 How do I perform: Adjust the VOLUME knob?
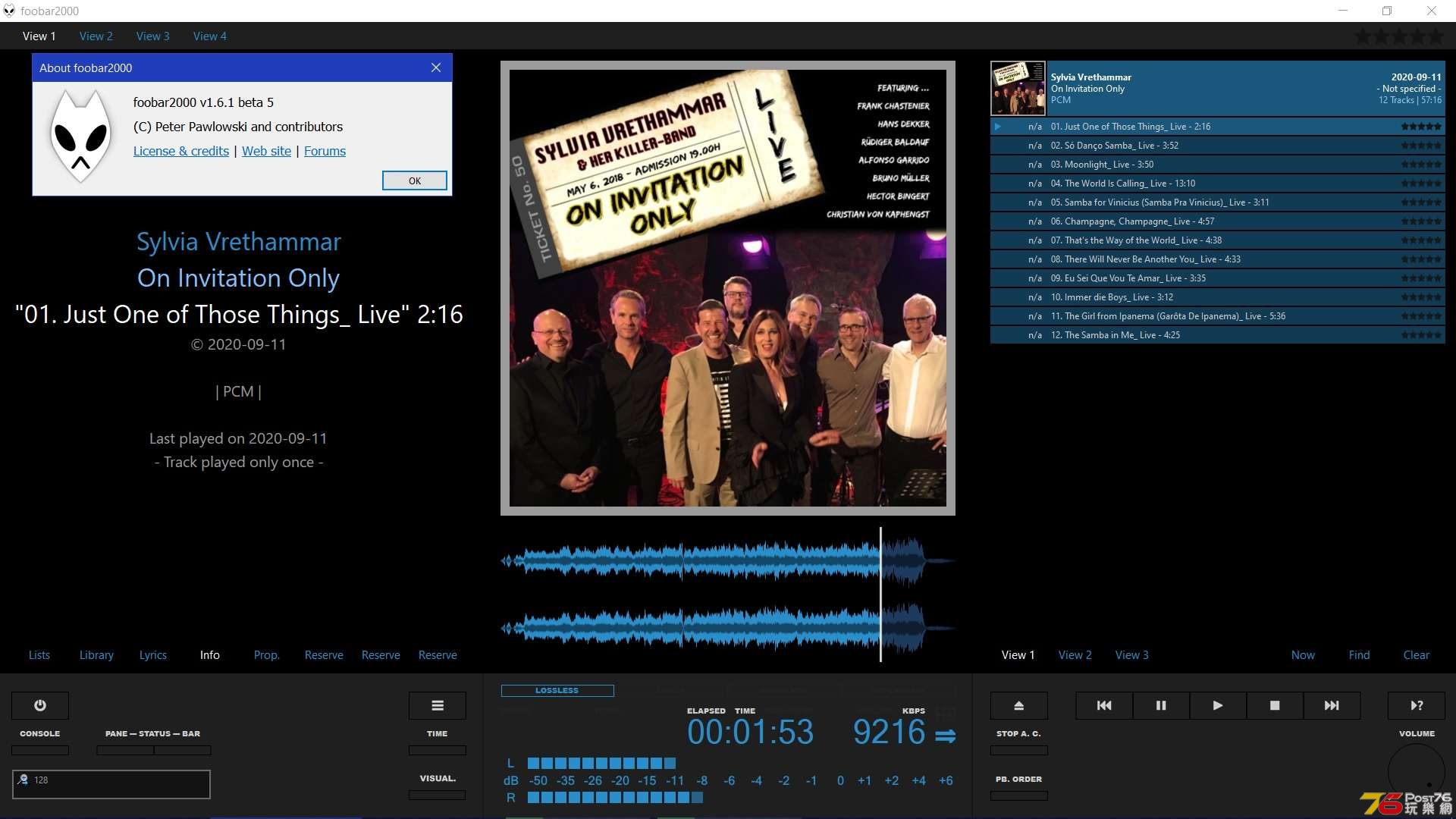pyautogui.click(x=1417, y=772)
